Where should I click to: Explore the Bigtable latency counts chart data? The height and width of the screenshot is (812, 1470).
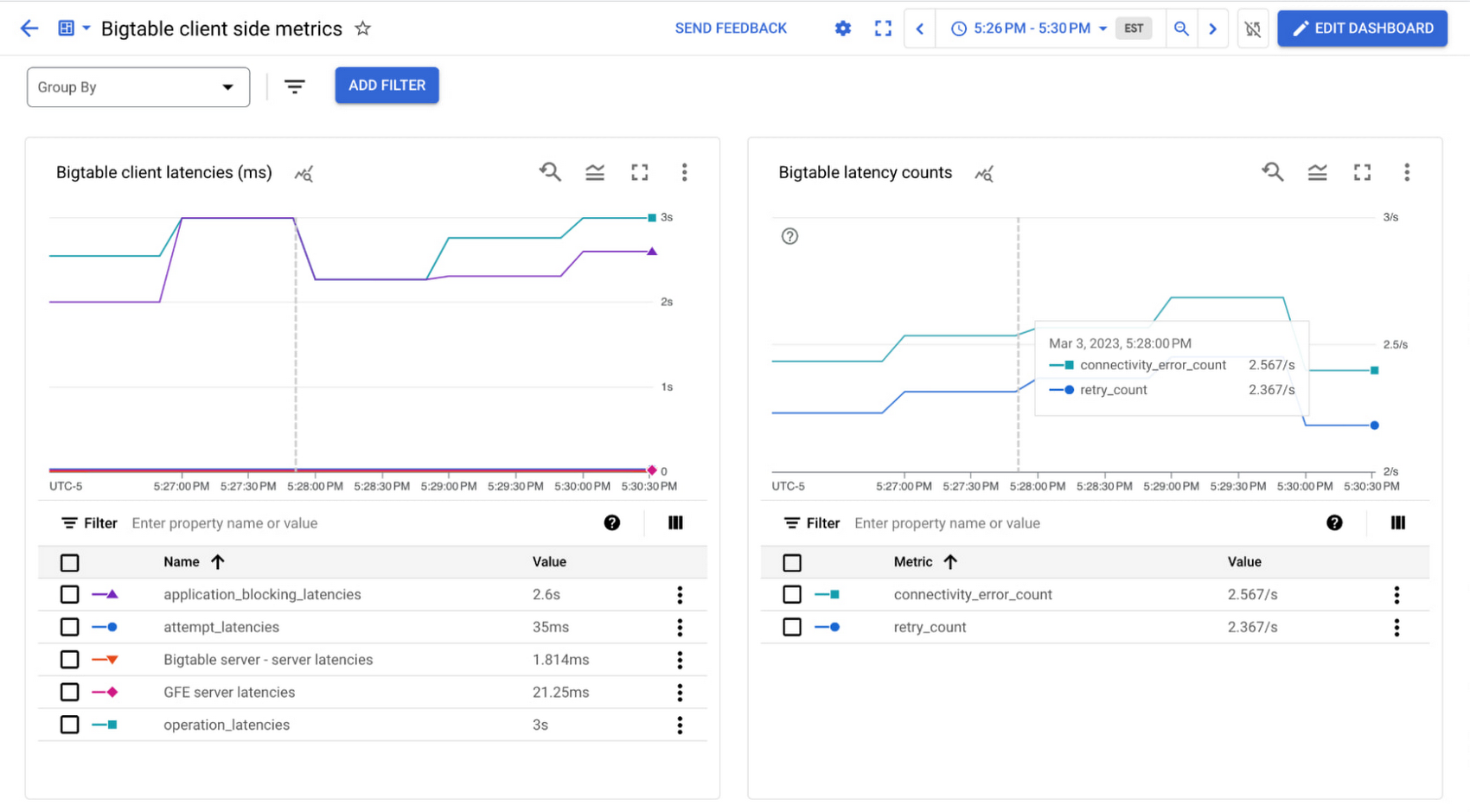tap(984, 174)
